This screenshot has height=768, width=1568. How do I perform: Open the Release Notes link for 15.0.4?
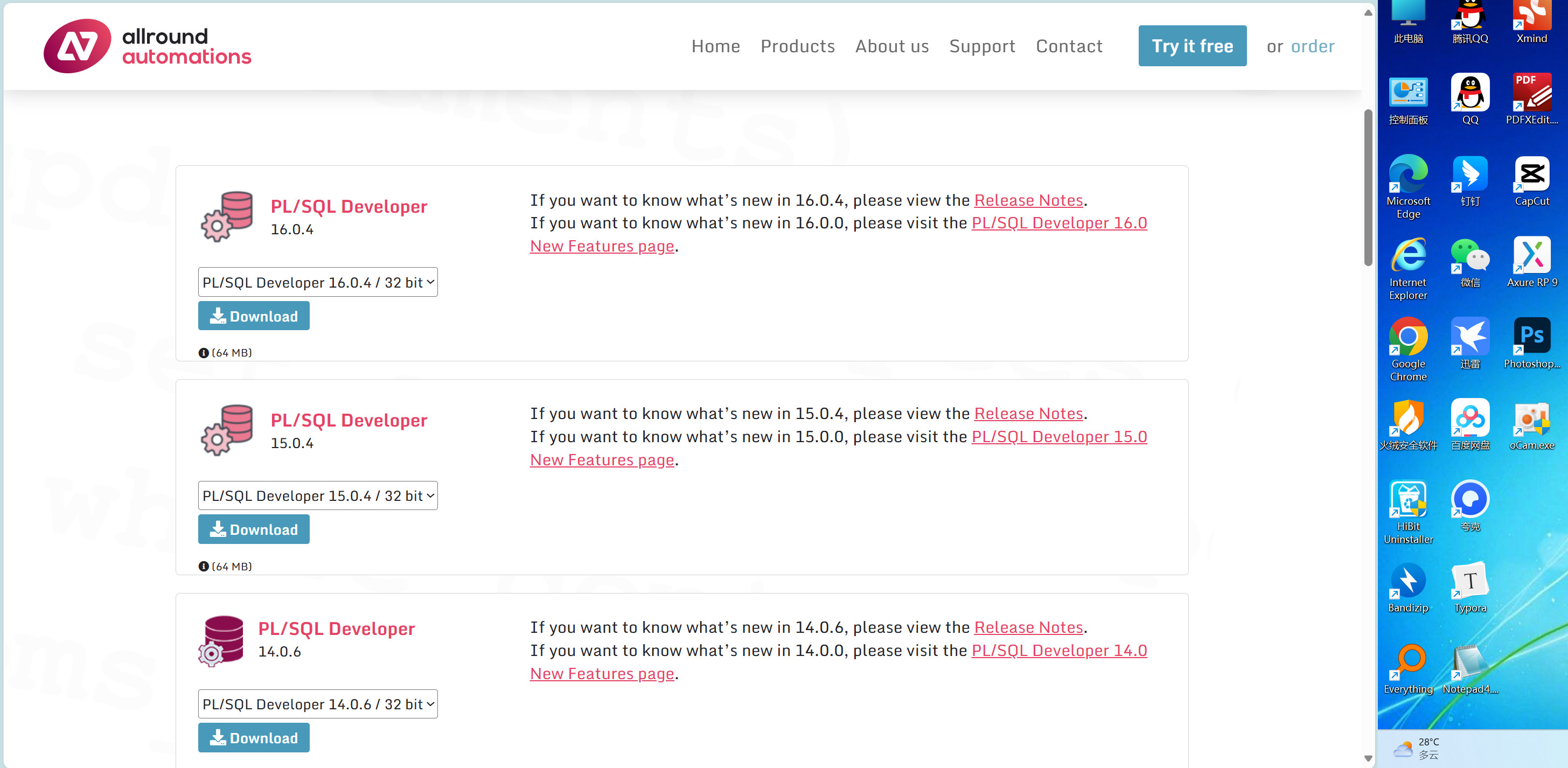(1028, 414)
